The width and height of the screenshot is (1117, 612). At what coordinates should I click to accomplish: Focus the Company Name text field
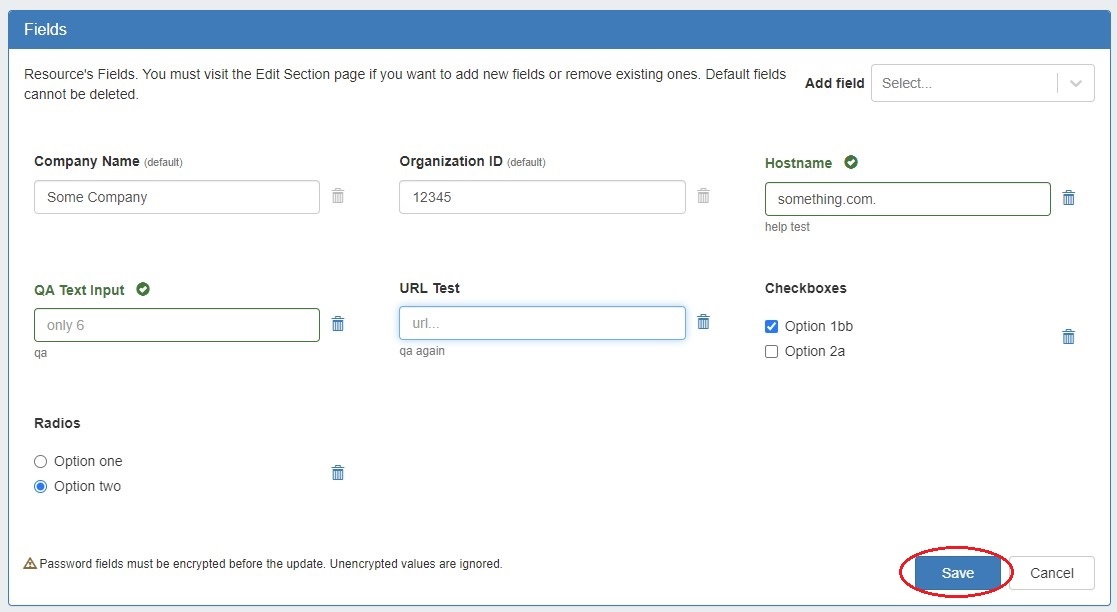point(177,197)
